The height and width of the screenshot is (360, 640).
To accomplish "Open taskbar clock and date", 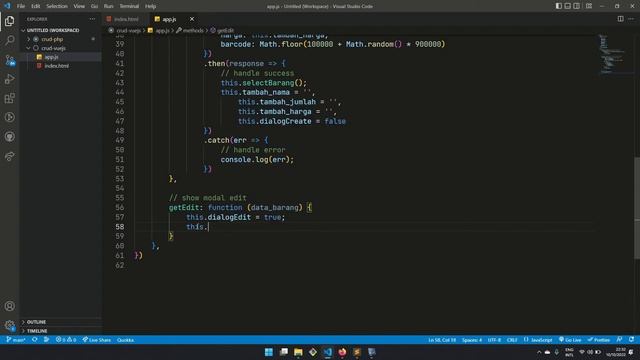I will point(615,352).
